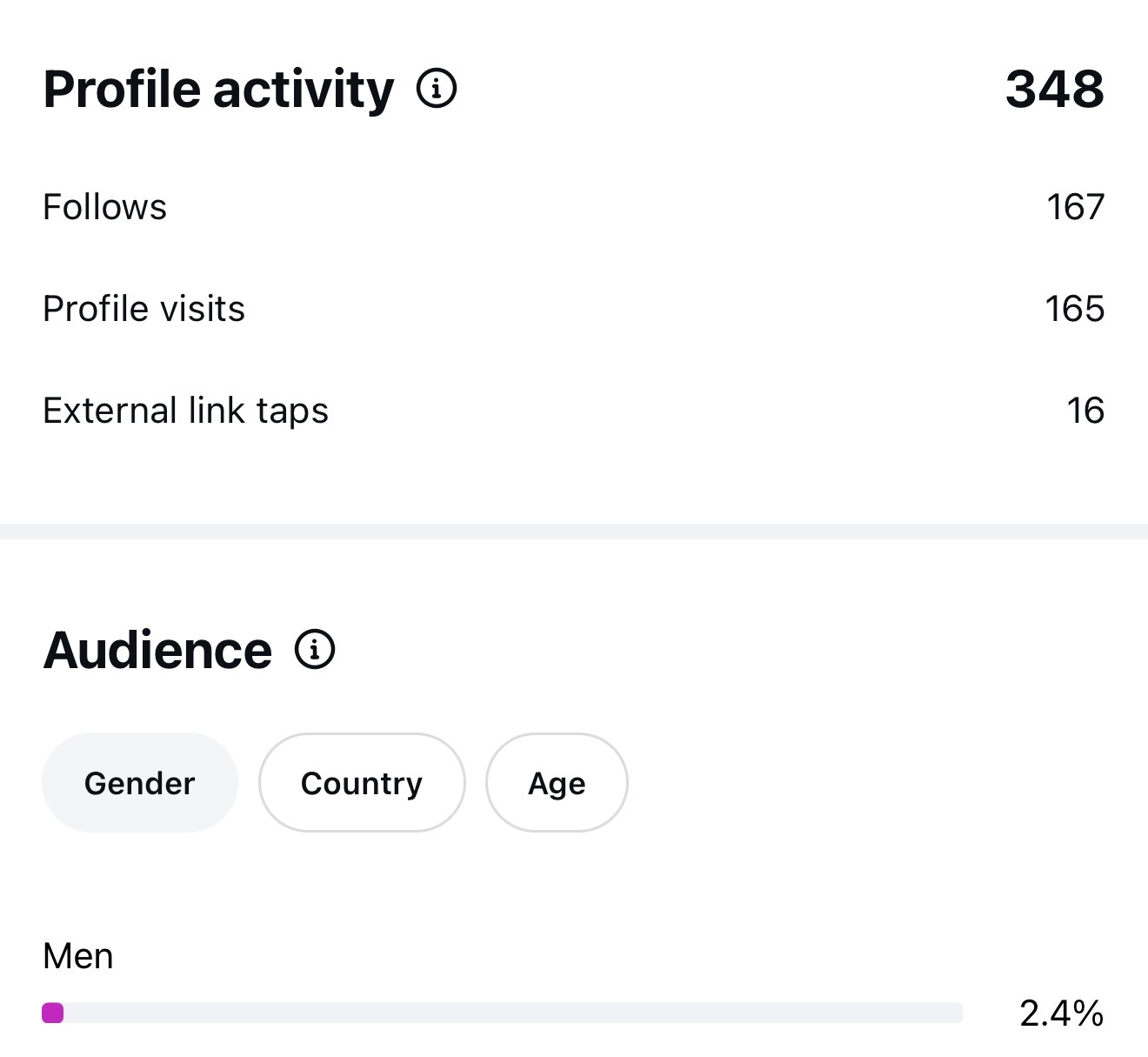
Task: Click the Profile visits label
Action: 143,309
